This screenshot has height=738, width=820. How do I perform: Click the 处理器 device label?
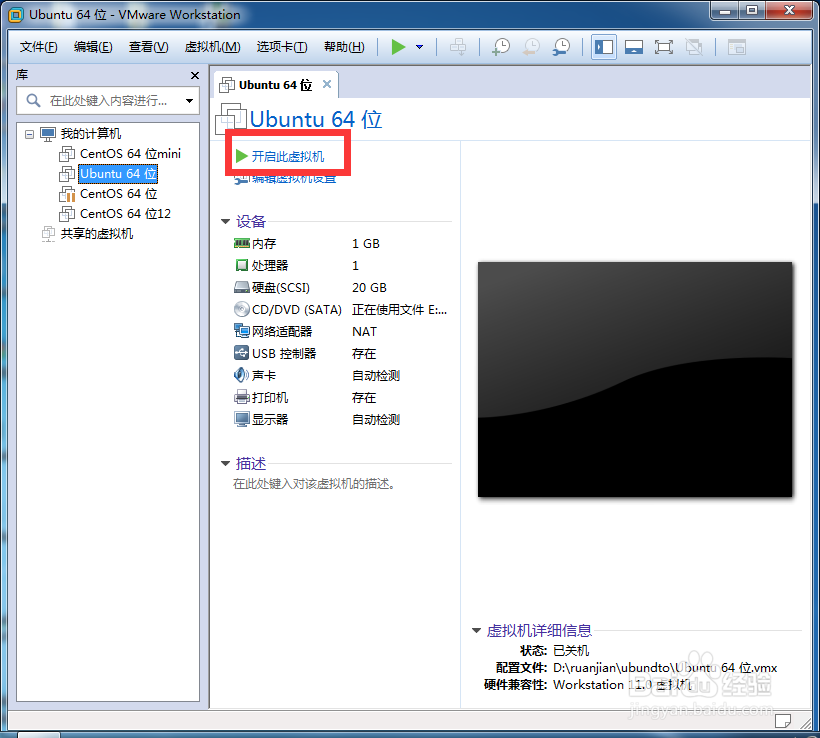(x=270, y=266)
